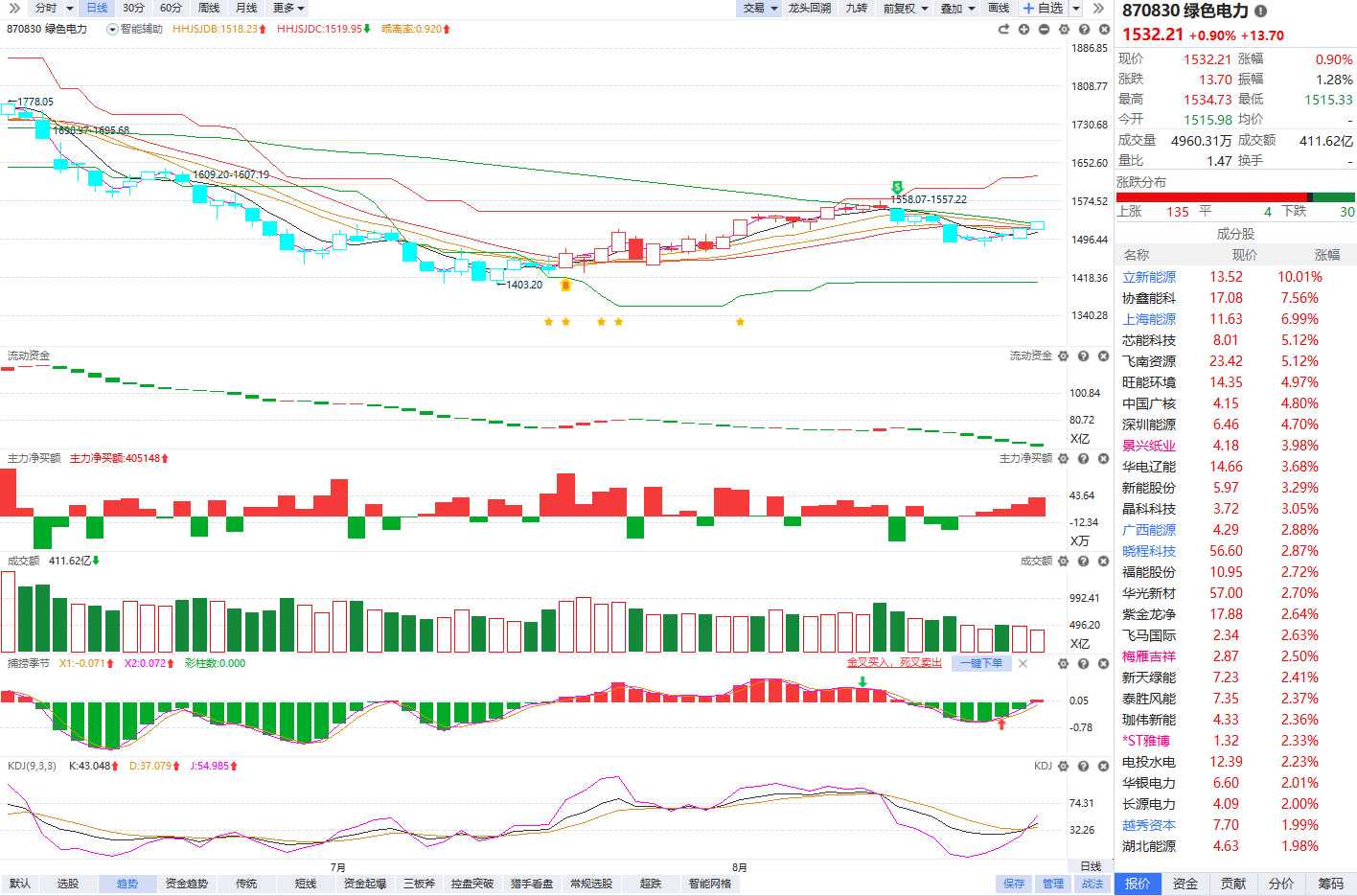1357x896 pixels.
Task: Click the 一键下单 button
Action: pyautogui.click(x=982, y=663)
